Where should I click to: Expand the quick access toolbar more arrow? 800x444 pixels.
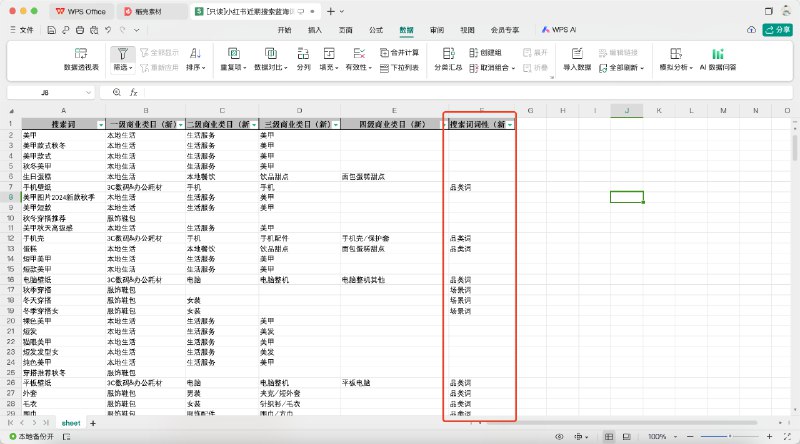click(137, 30)
